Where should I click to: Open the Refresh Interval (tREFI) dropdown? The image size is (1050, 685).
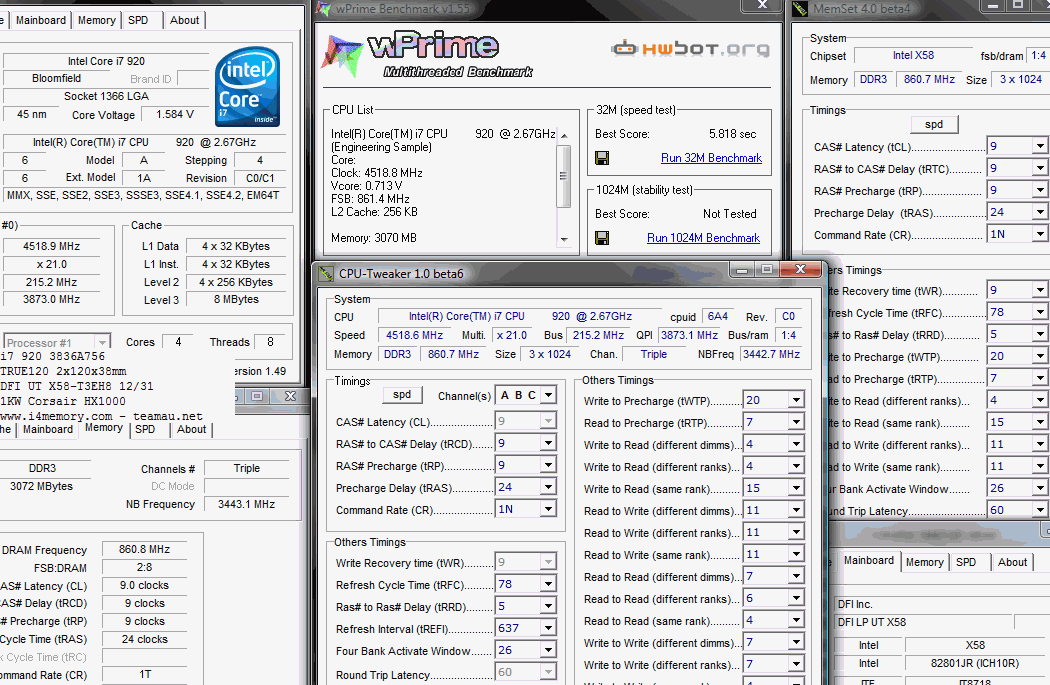(x=548, y=629)
